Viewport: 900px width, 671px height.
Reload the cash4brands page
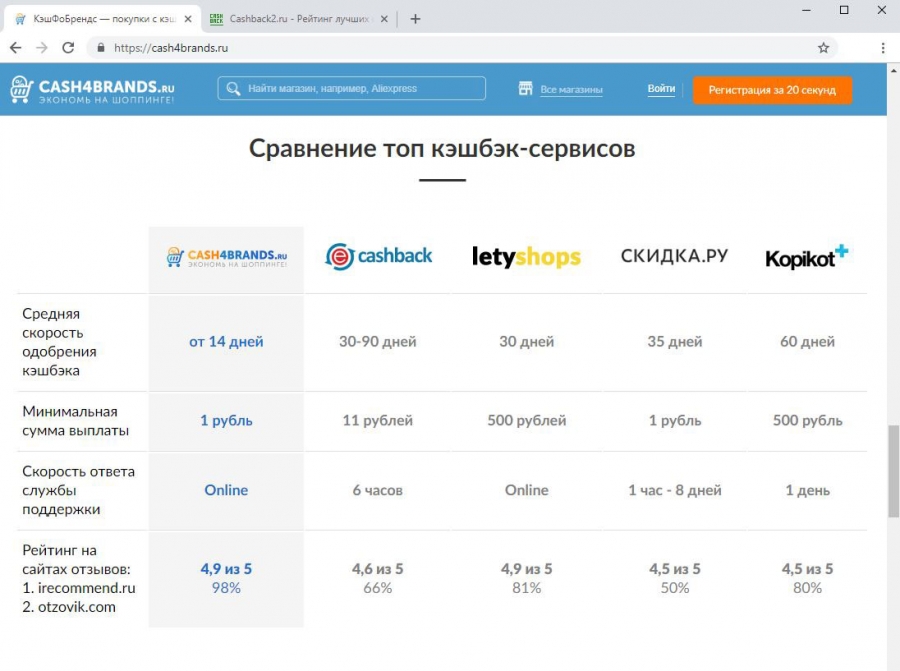click(x=68, y=48)
